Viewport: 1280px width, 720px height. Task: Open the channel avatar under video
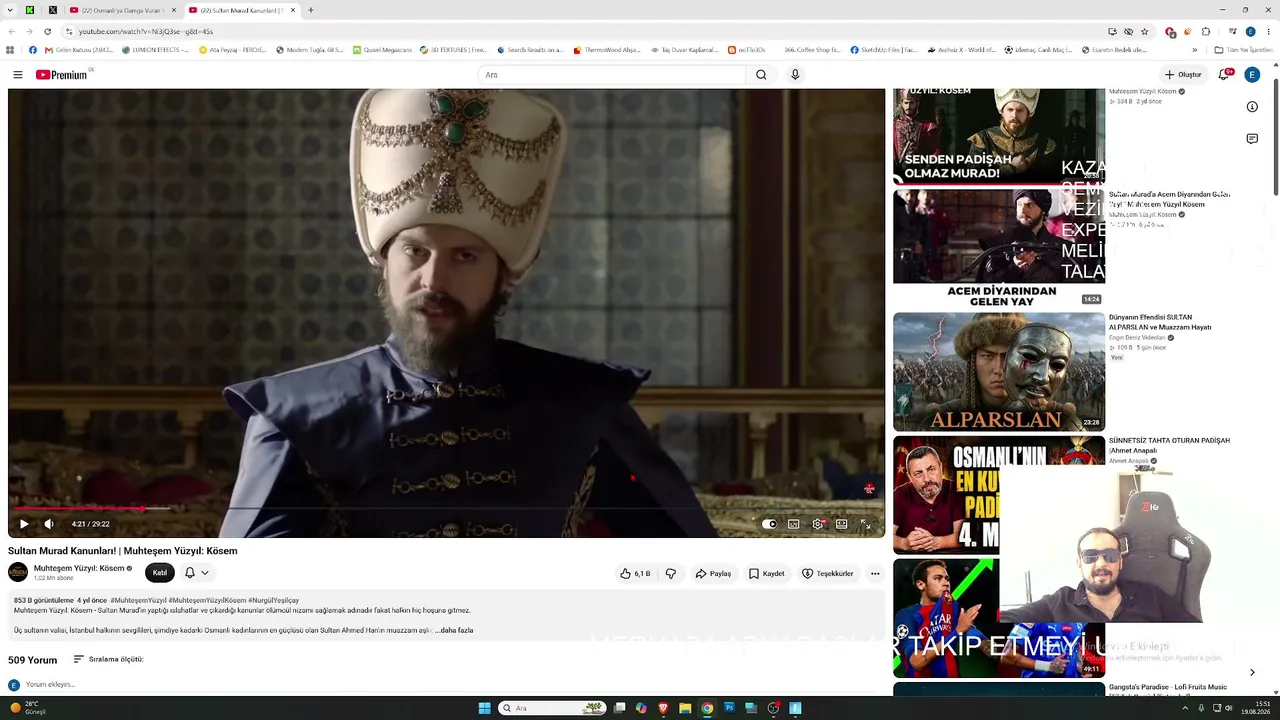pyautogui.click(x=18, y=572)
